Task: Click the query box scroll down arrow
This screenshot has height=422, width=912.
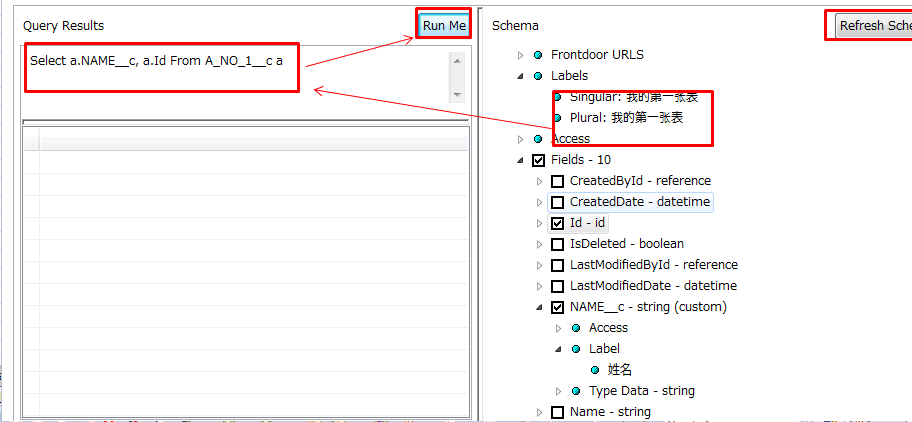Action: pyautogui.click(x=457, y=94)
